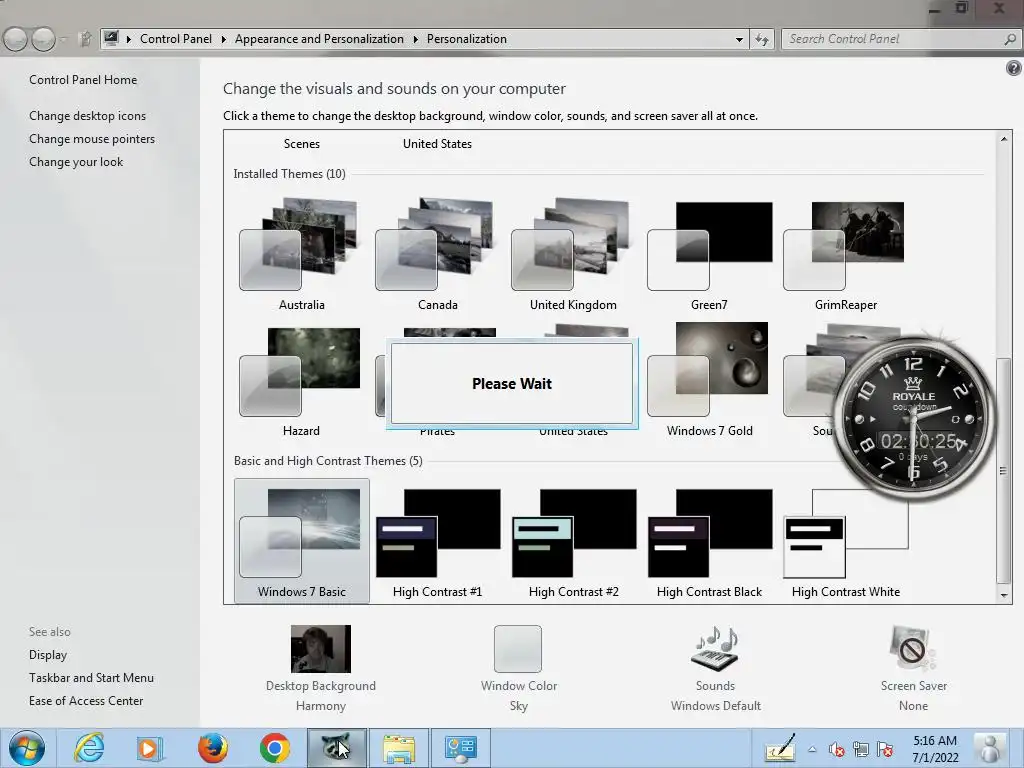
Task: Expand the arrow after Control Panel breadcrumb
Action: [x=223, y=39]
